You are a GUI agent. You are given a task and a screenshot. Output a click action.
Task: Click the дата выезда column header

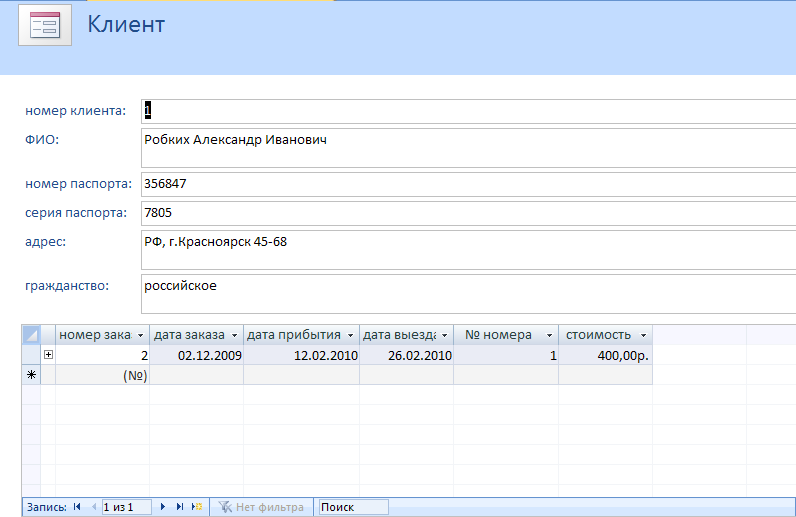pyautogui.click(x=407, y=335)
